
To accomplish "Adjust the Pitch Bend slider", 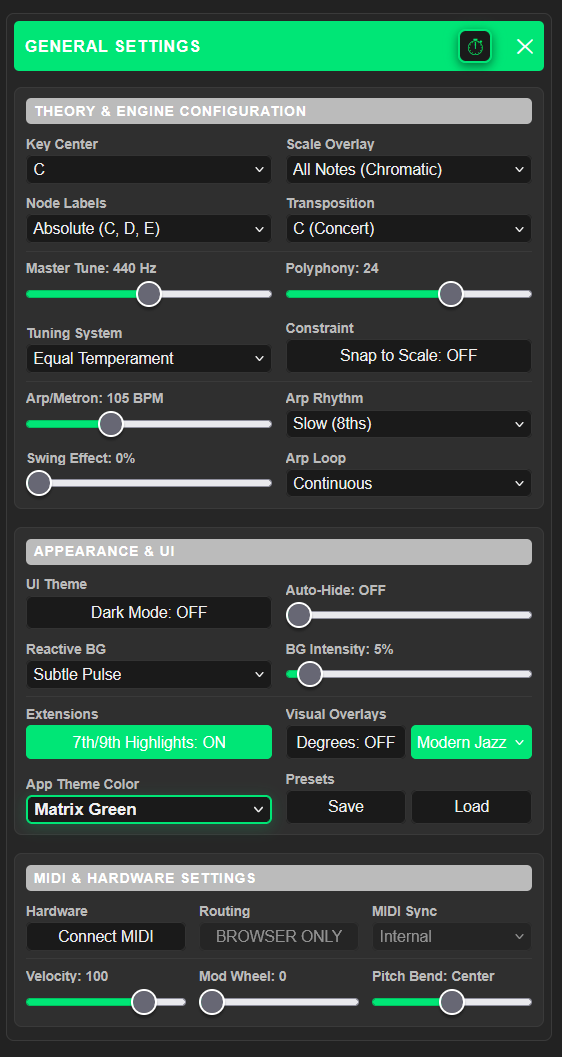I will (451, 1002).
